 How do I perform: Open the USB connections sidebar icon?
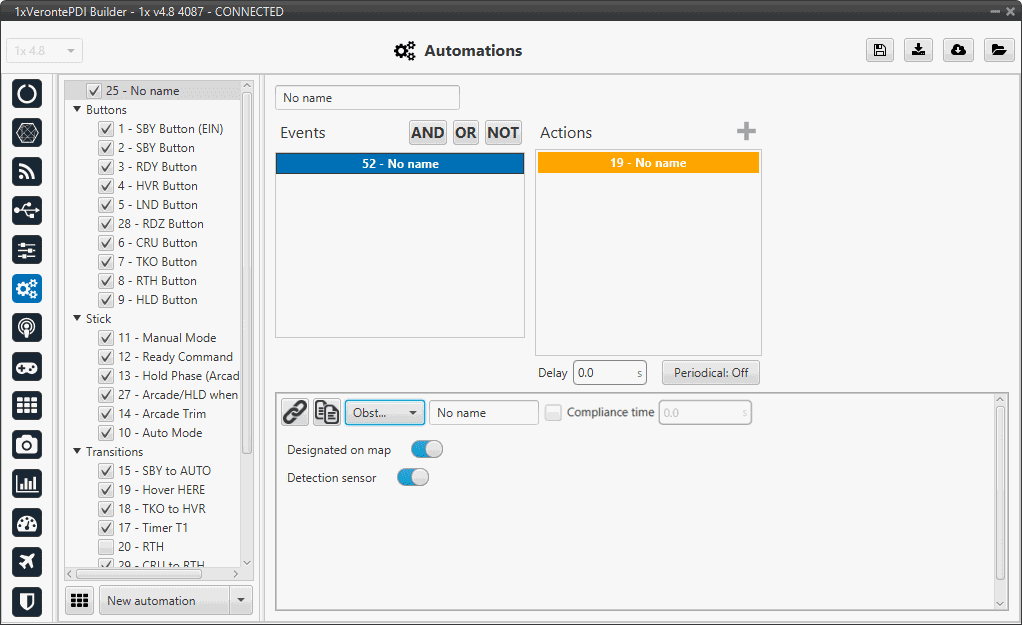click(x=27, y=210)
